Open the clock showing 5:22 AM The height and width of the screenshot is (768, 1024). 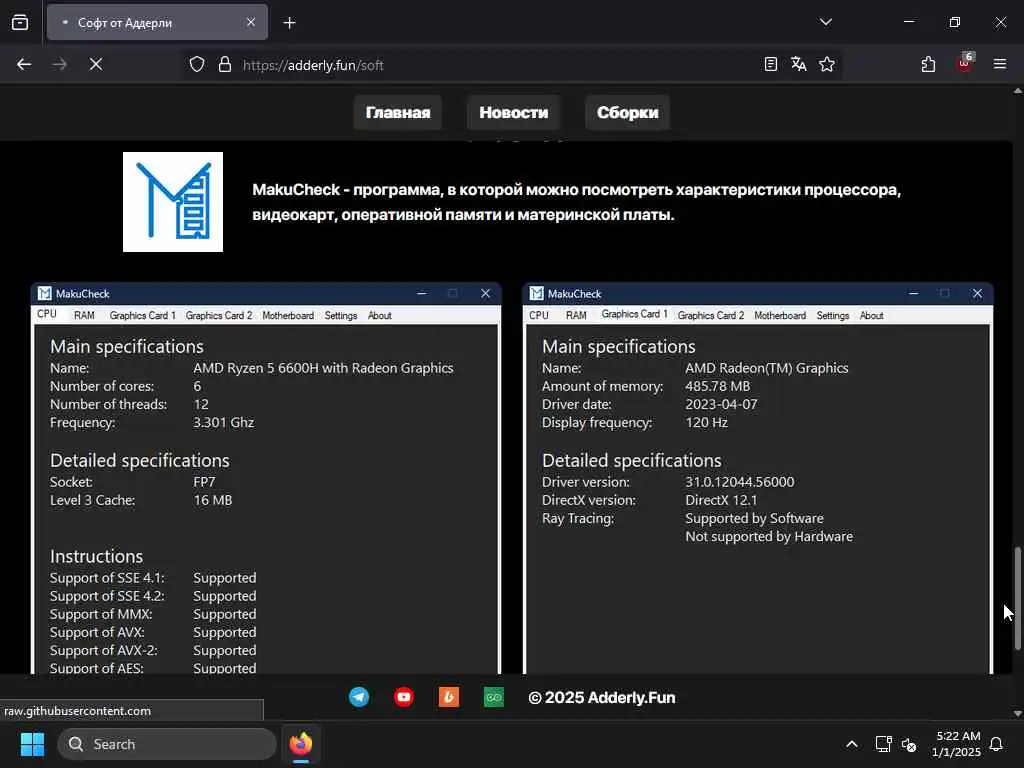click(x=956, y=744)
